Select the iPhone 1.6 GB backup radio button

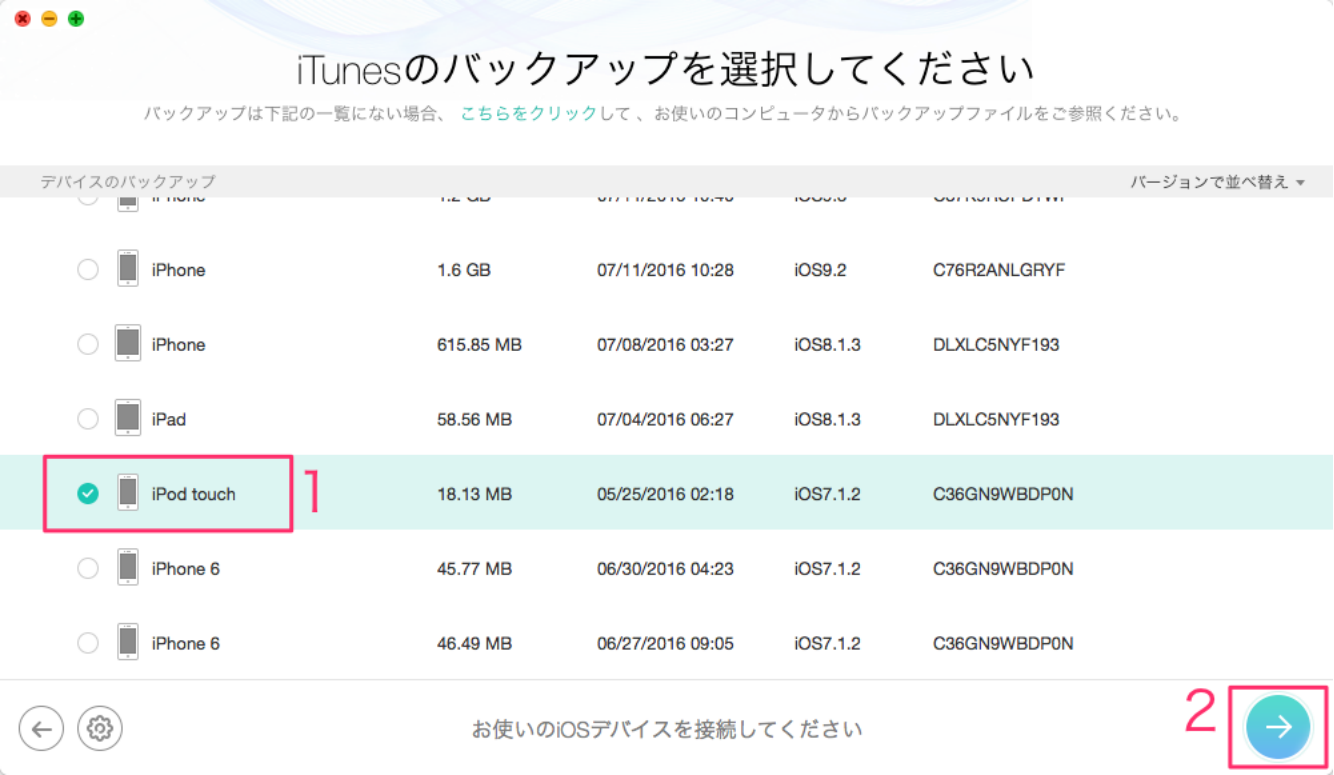[x=88, y=269]
